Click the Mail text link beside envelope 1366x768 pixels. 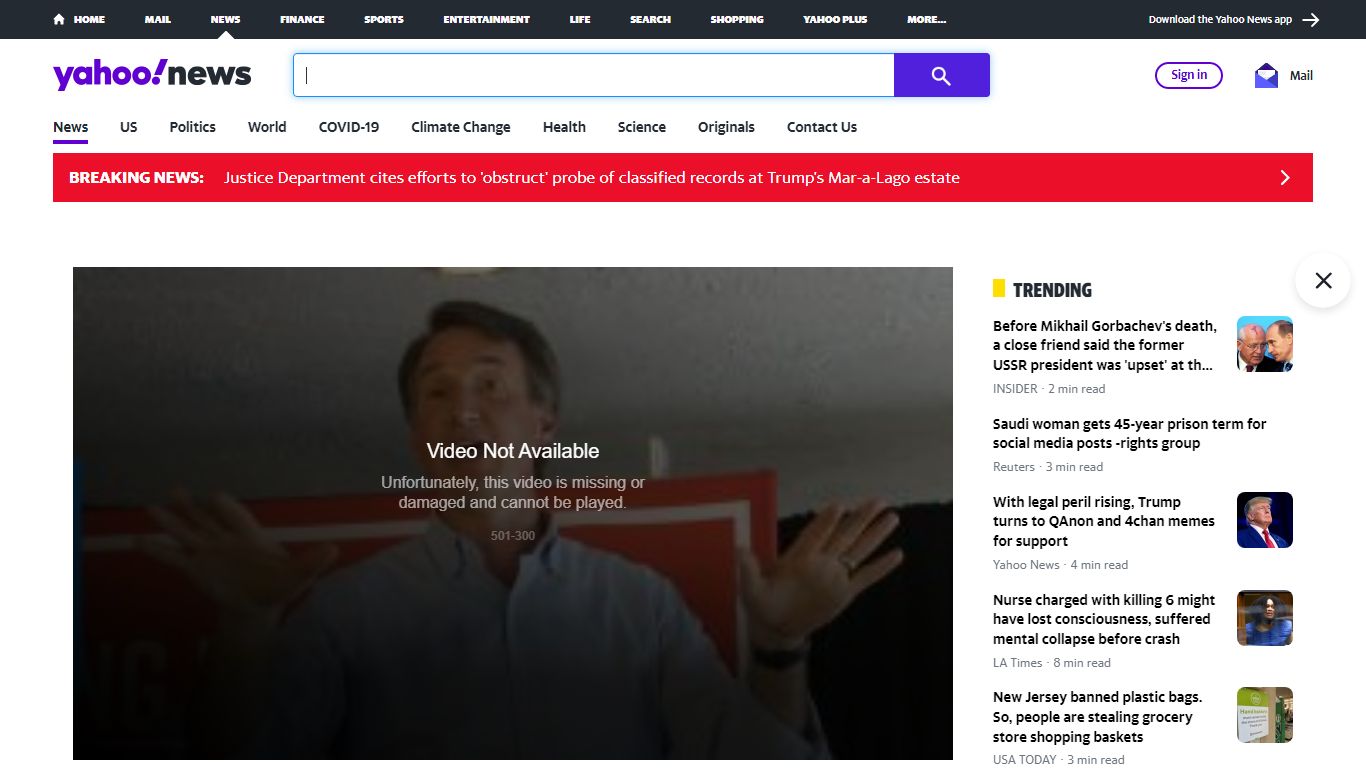[1301, 75]
